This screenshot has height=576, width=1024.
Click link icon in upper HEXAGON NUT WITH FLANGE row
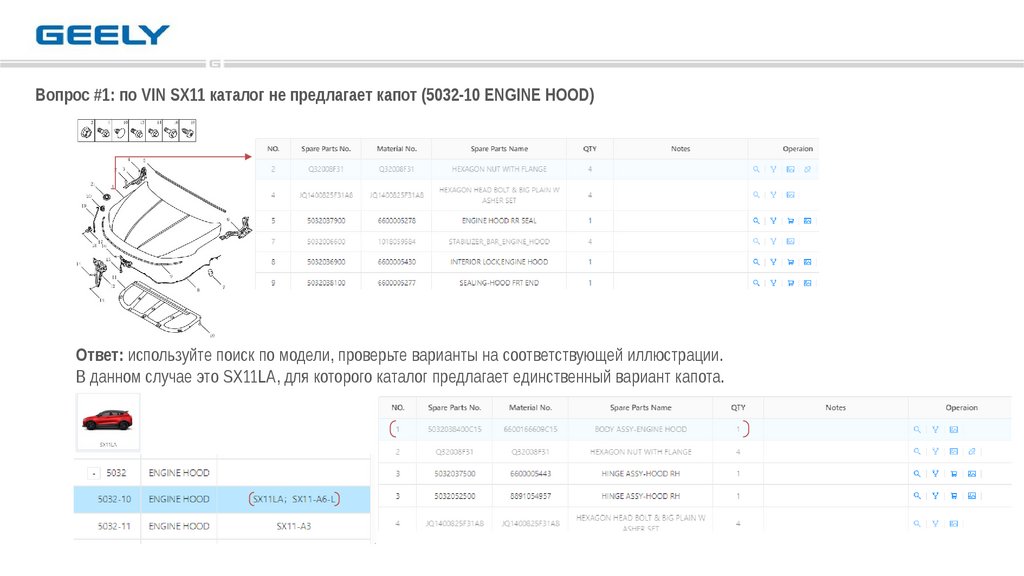pyautogui.click(x=807, y=169)
